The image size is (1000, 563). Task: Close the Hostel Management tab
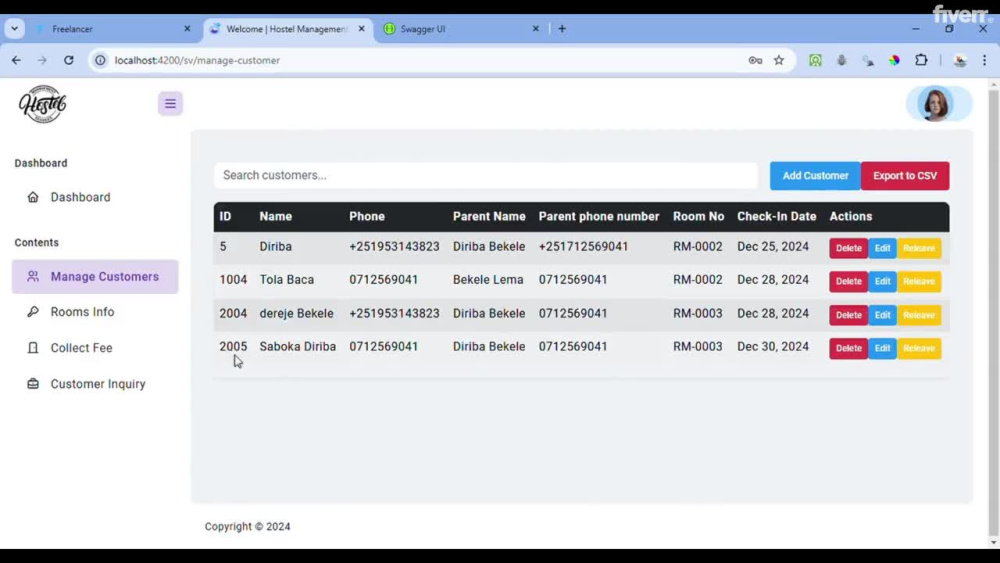click(x=361, y=29)
